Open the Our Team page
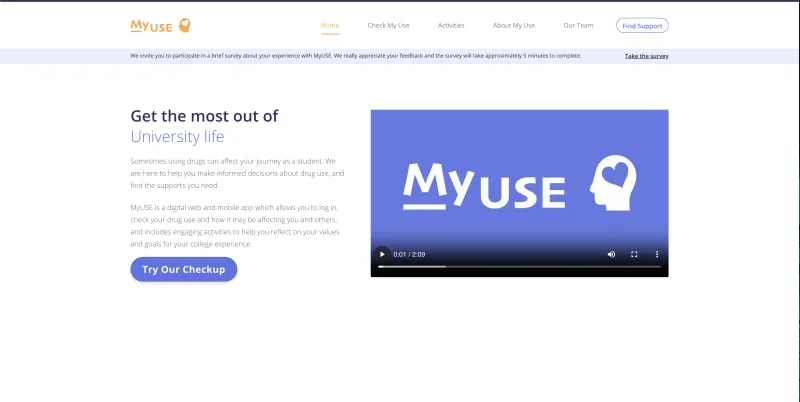Screen dimensions: 800x402 coord(578,26)
